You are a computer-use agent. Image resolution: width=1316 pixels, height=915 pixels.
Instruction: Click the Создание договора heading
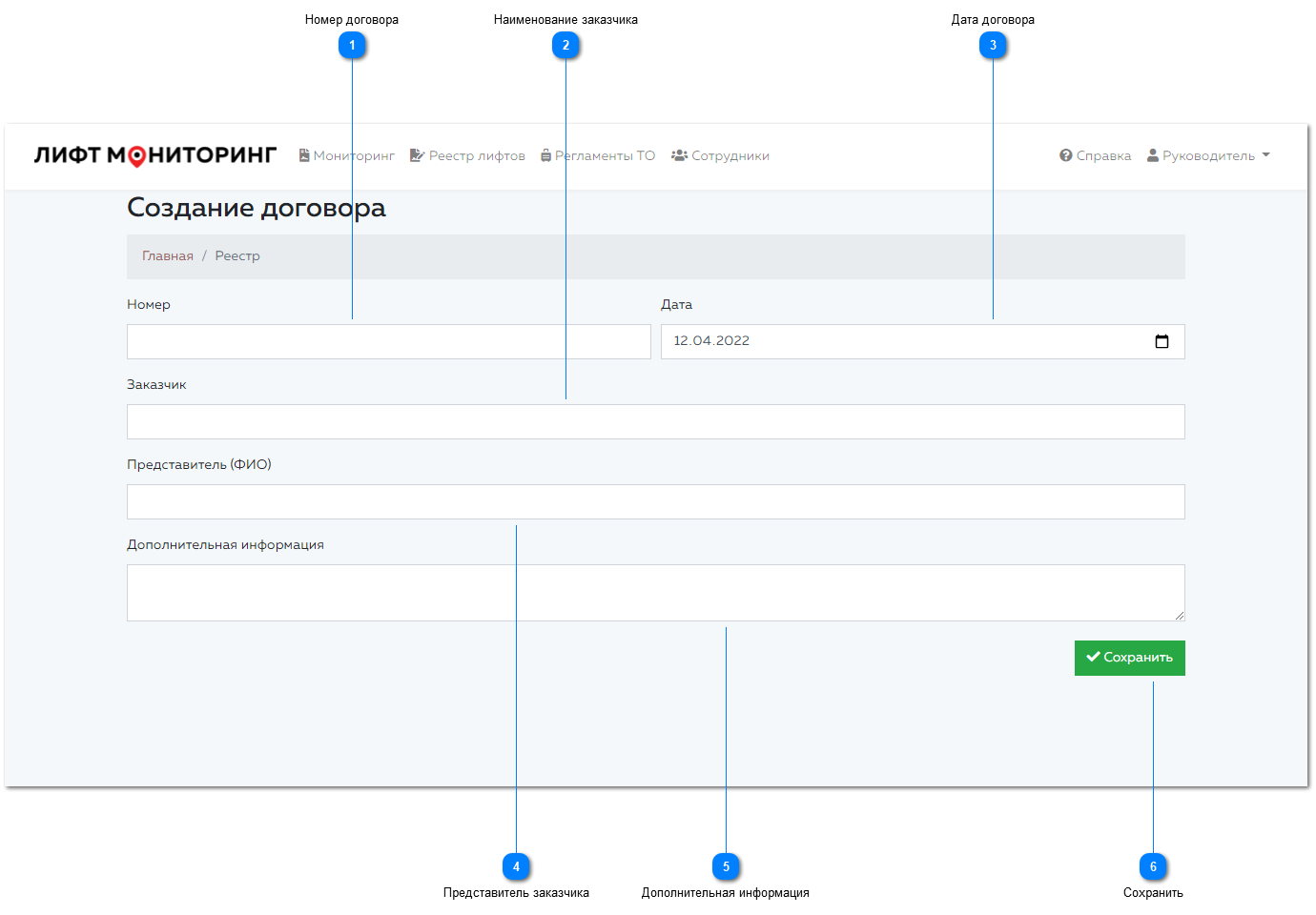tap(257, 208)
